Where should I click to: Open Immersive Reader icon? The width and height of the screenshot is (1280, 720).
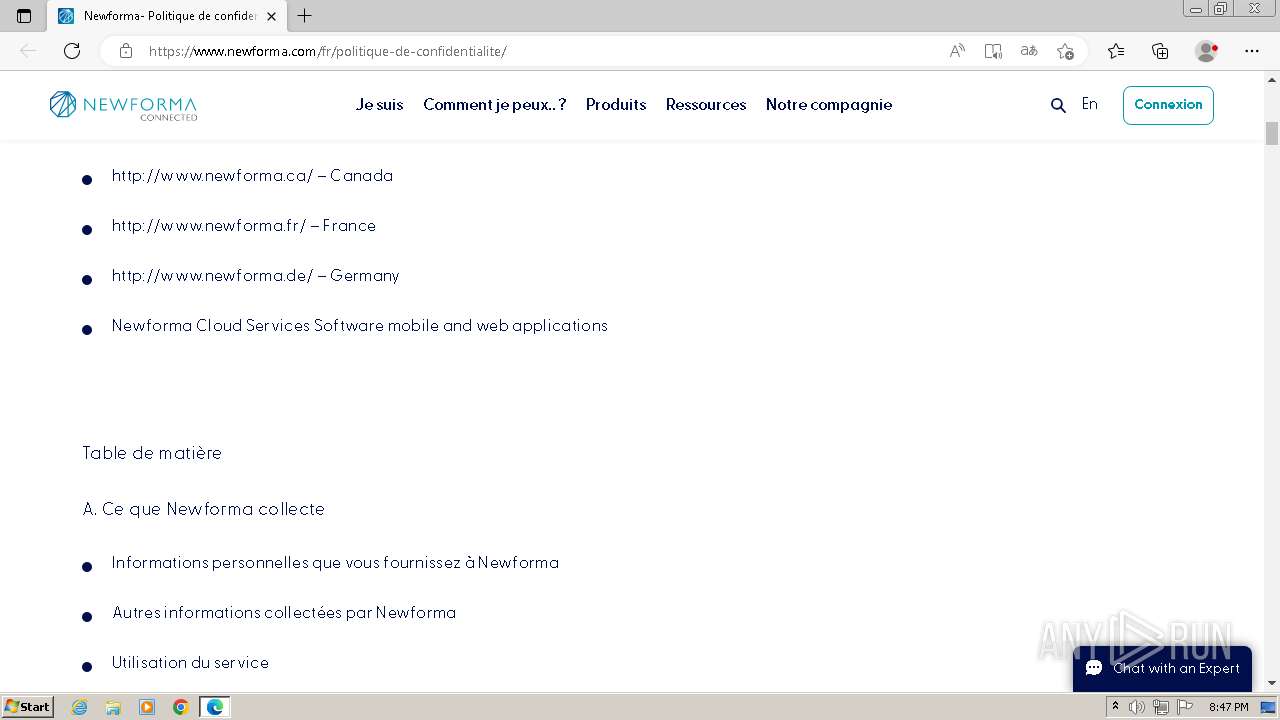pyautogui.click(x=993, y=51)
